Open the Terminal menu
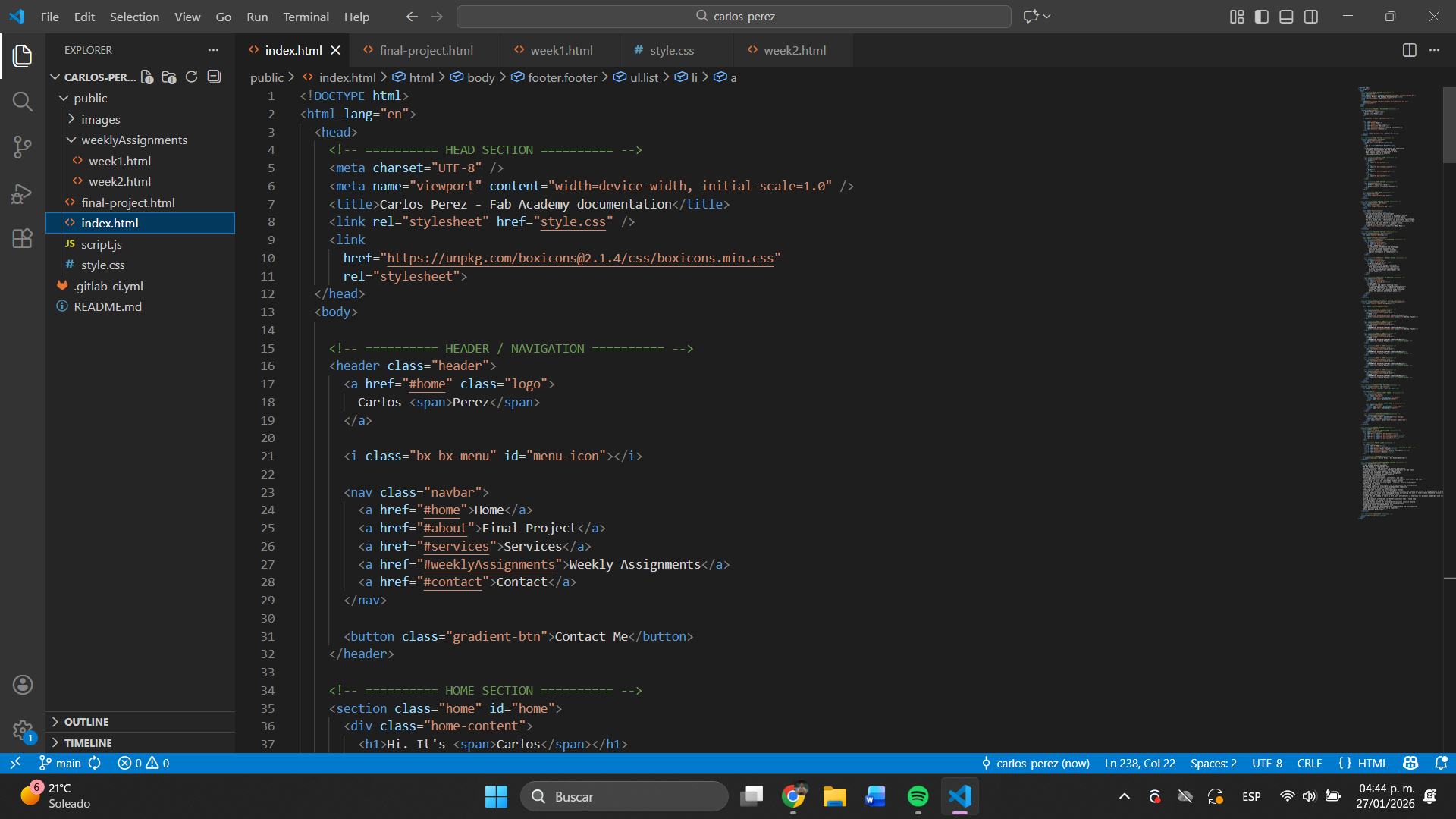Screen dimensions: 1456x819 coord(306,17)
